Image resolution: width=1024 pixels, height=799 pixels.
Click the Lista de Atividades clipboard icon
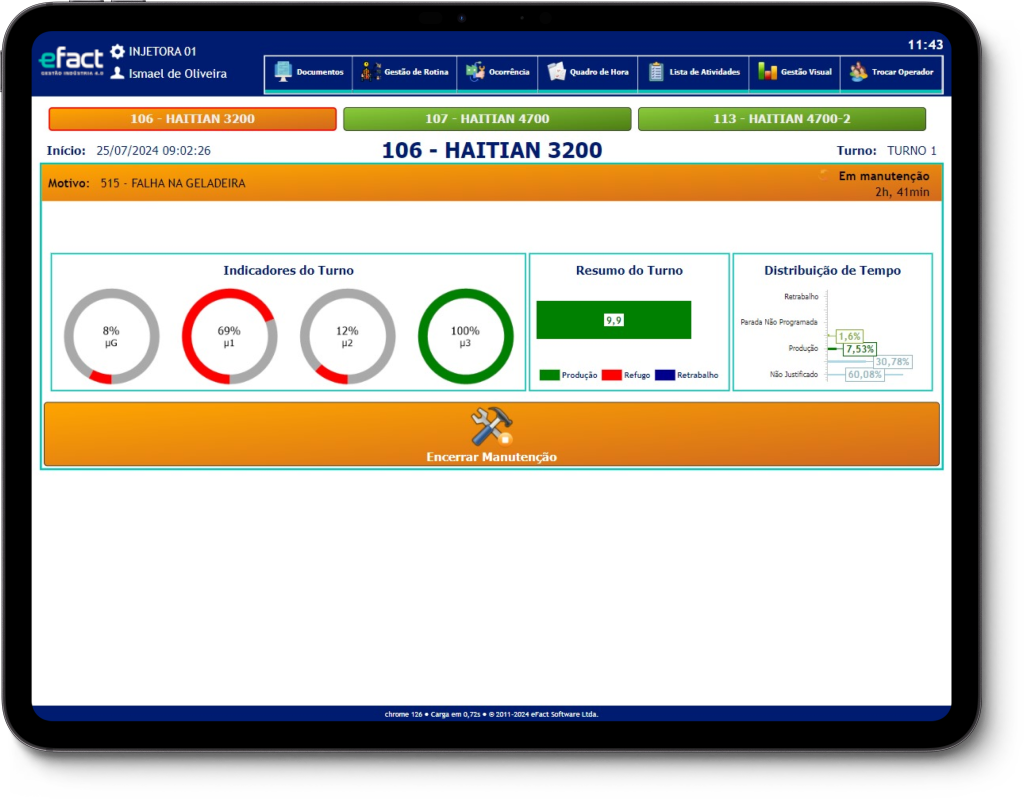[656, 72]
